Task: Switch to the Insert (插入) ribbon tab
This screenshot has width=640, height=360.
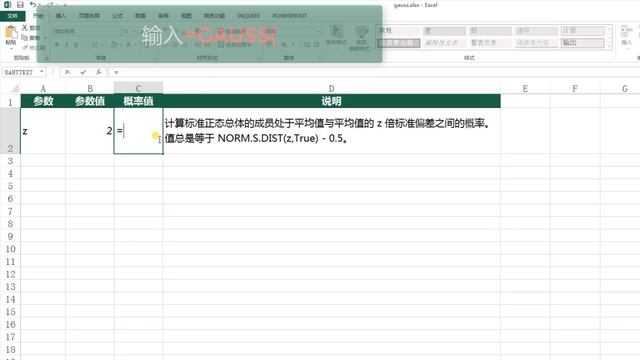Action: (x=61, y=16)
